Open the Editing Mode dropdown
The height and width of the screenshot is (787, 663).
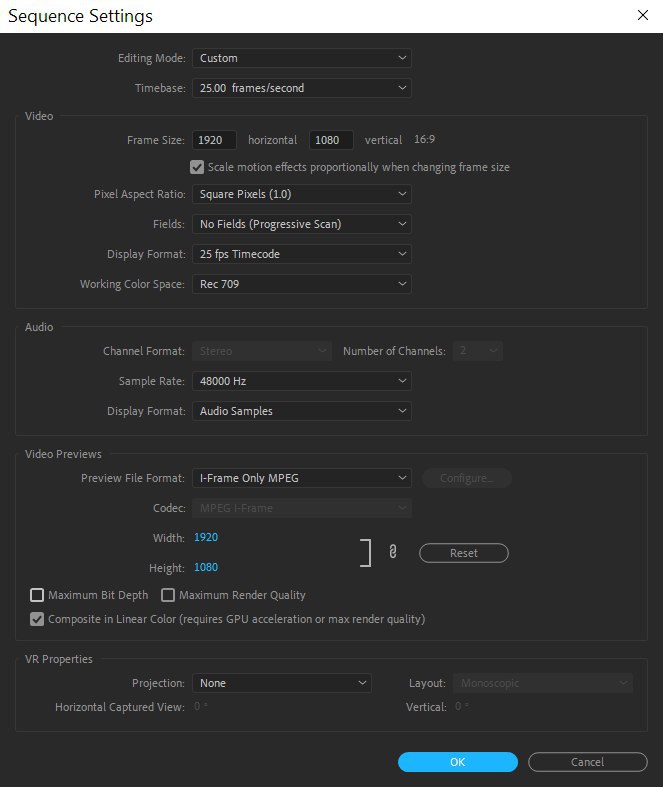click(302, 58)
